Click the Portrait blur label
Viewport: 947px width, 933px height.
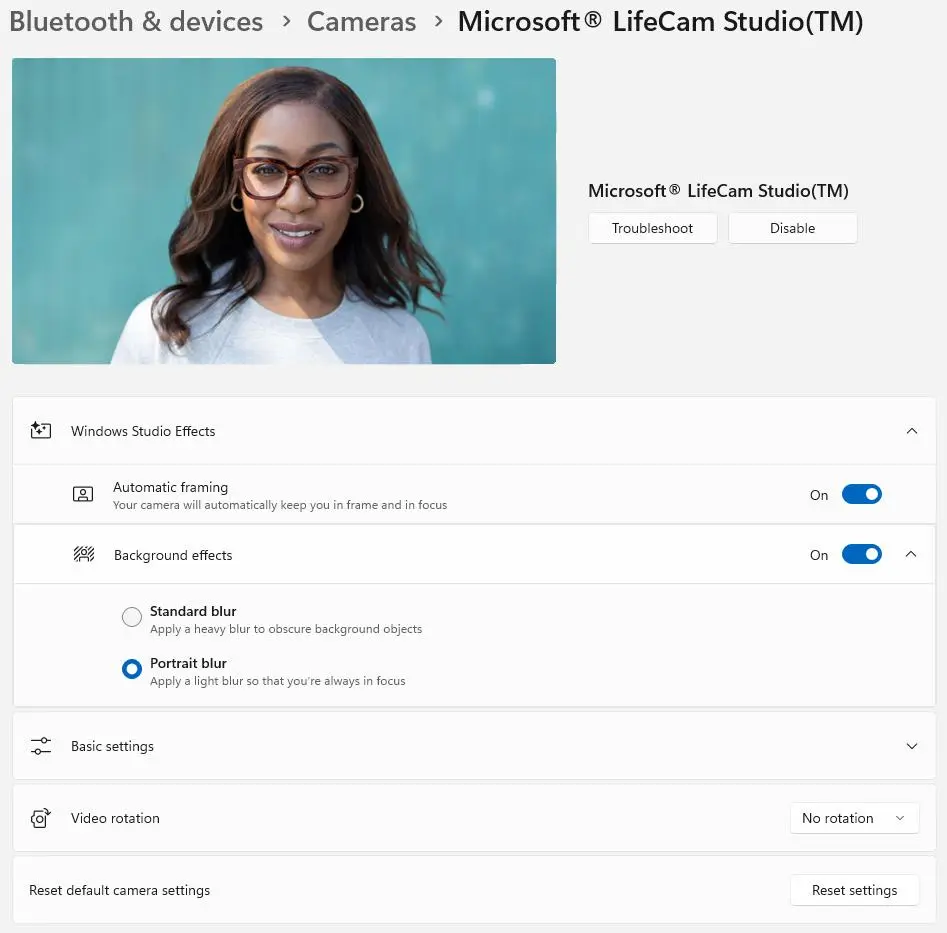188,663
